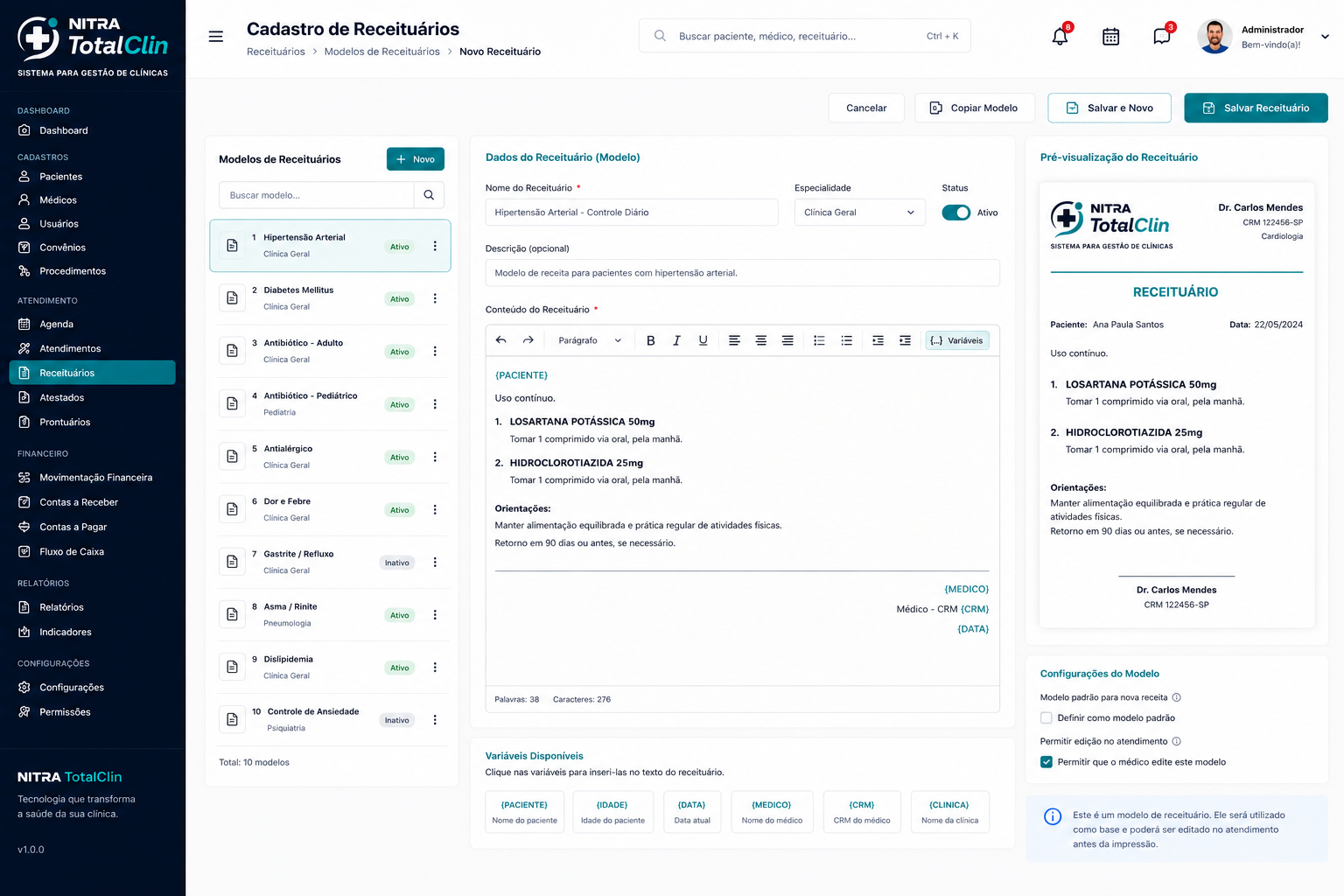Click the undo arrow in editor toolbar
The height and width of the screenshot is (896, 1344).
point(500,340)
